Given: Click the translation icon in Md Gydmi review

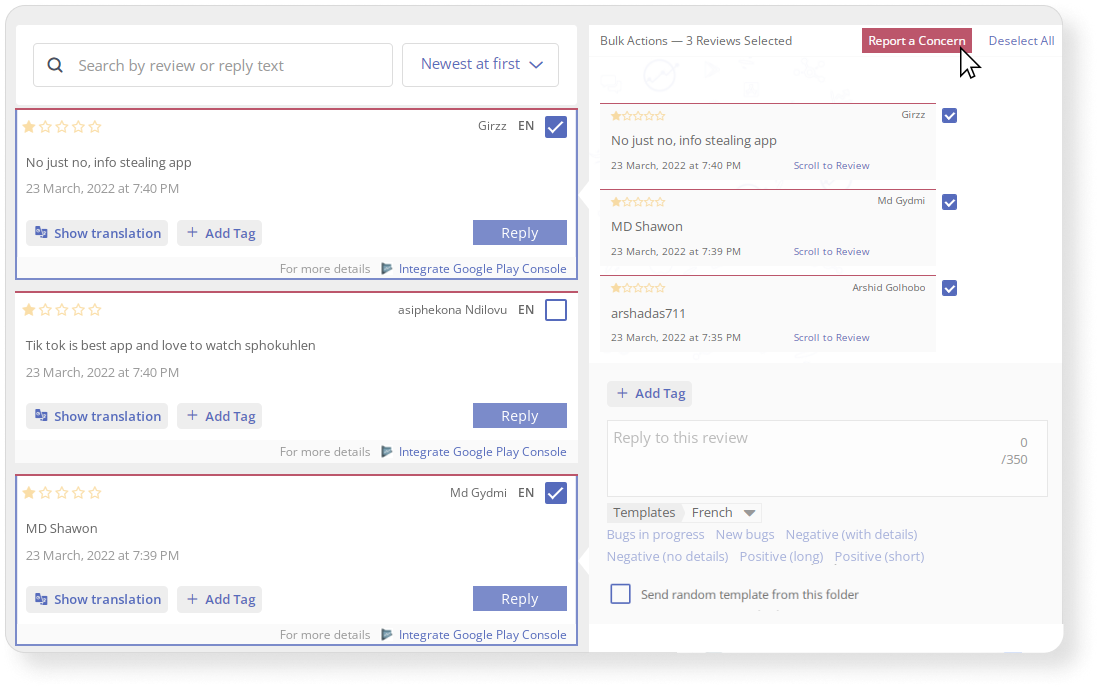Looking at the screenshot, I should (41, 599).
